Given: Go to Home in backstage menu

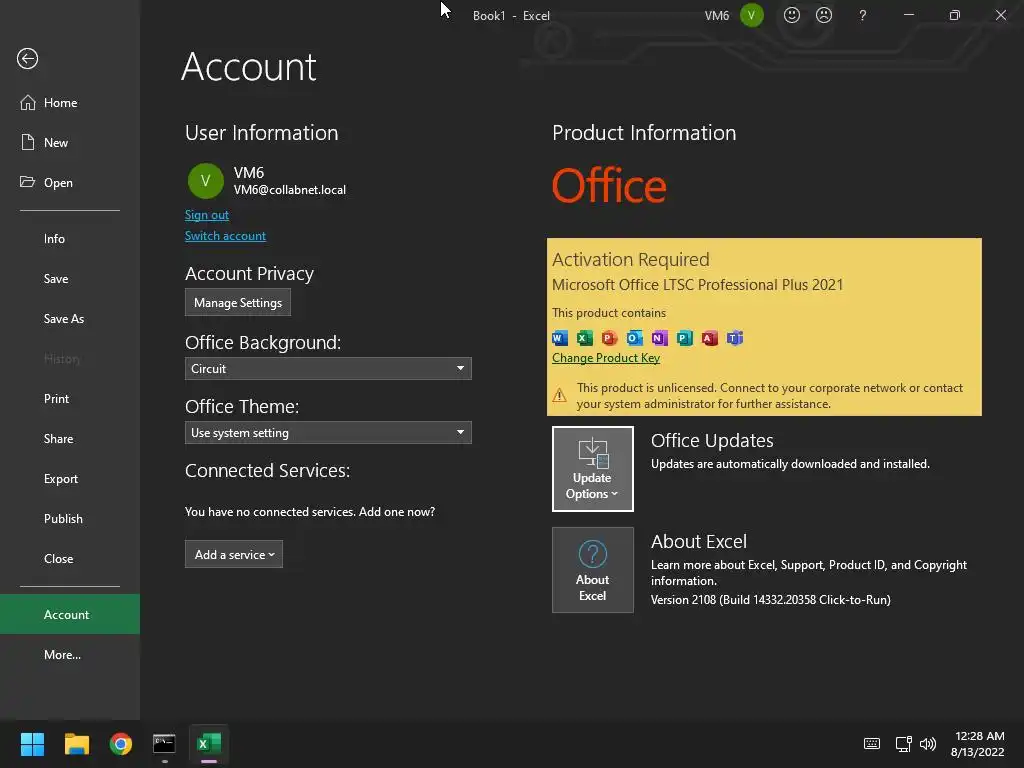Looking at the screenshot, I should [x=70, y=103].
